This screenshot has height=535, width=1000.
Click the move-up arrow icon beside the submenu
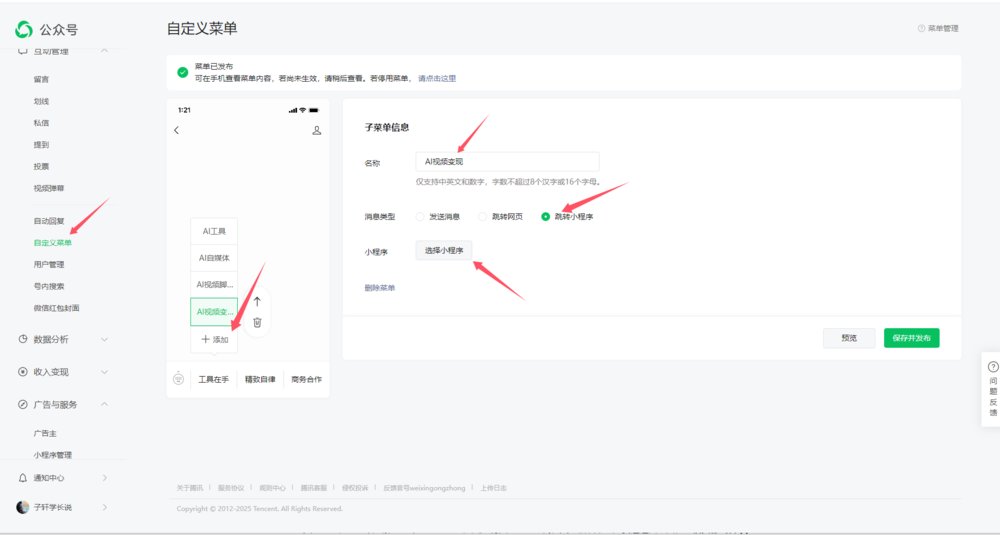[257, 301]
